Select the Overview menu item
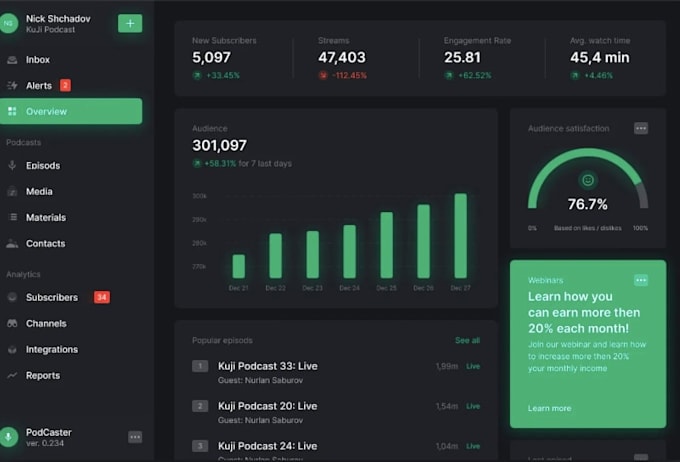680x462 pixels. point(71,111)
